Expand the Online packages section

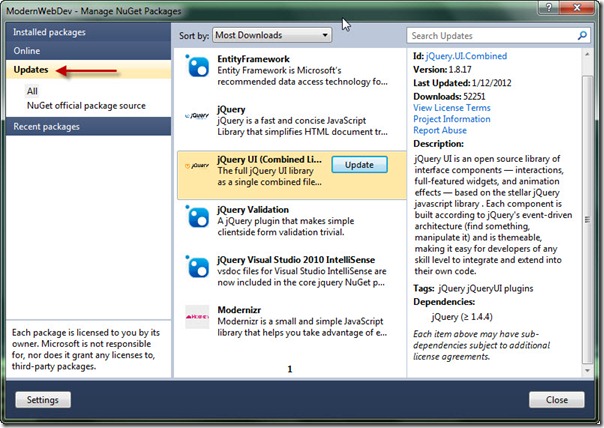(28, 51)
